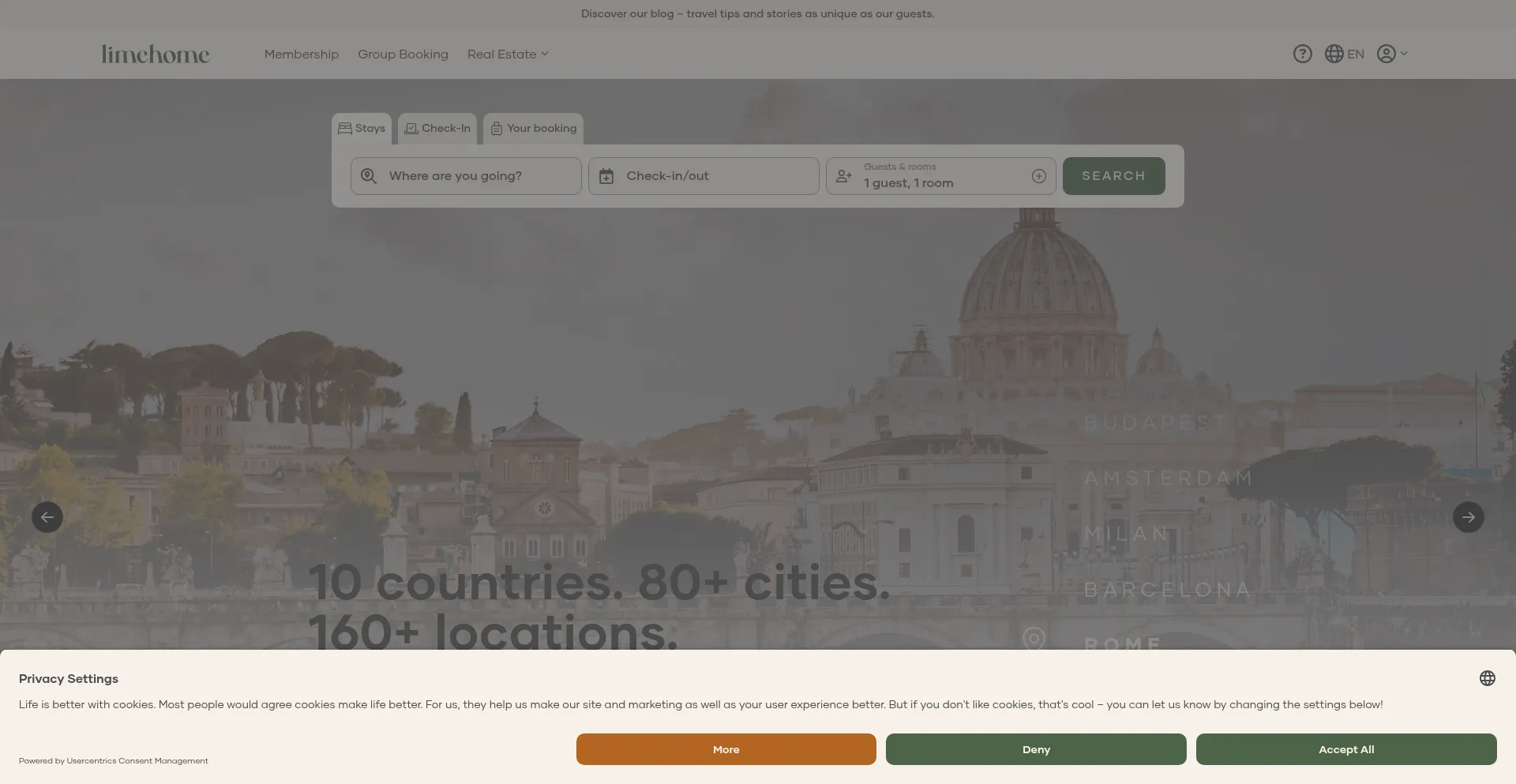Click the location pin icon beside Rome
The width and height of the screenshot is (1516, 784).
pos(1034,639)
